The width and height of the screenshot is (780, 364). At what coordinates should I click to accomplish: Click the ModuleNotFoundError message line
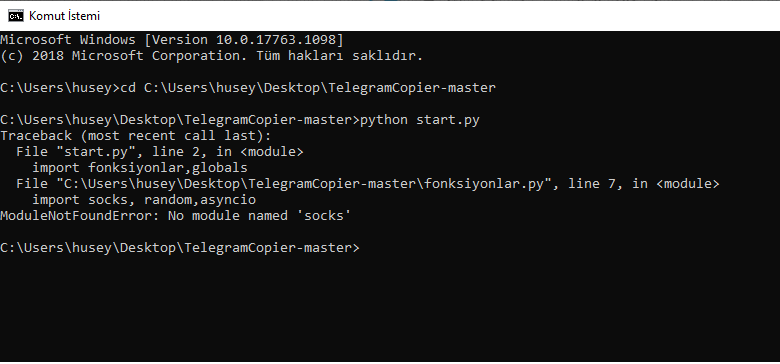point(176,216)
